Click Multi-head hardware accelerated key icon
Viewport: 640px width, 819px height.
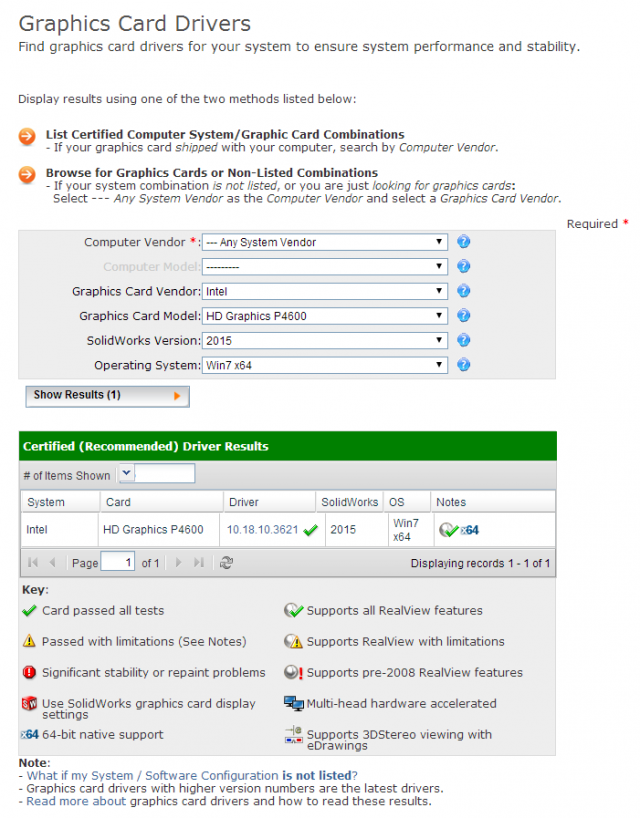(x=294, y=704)
